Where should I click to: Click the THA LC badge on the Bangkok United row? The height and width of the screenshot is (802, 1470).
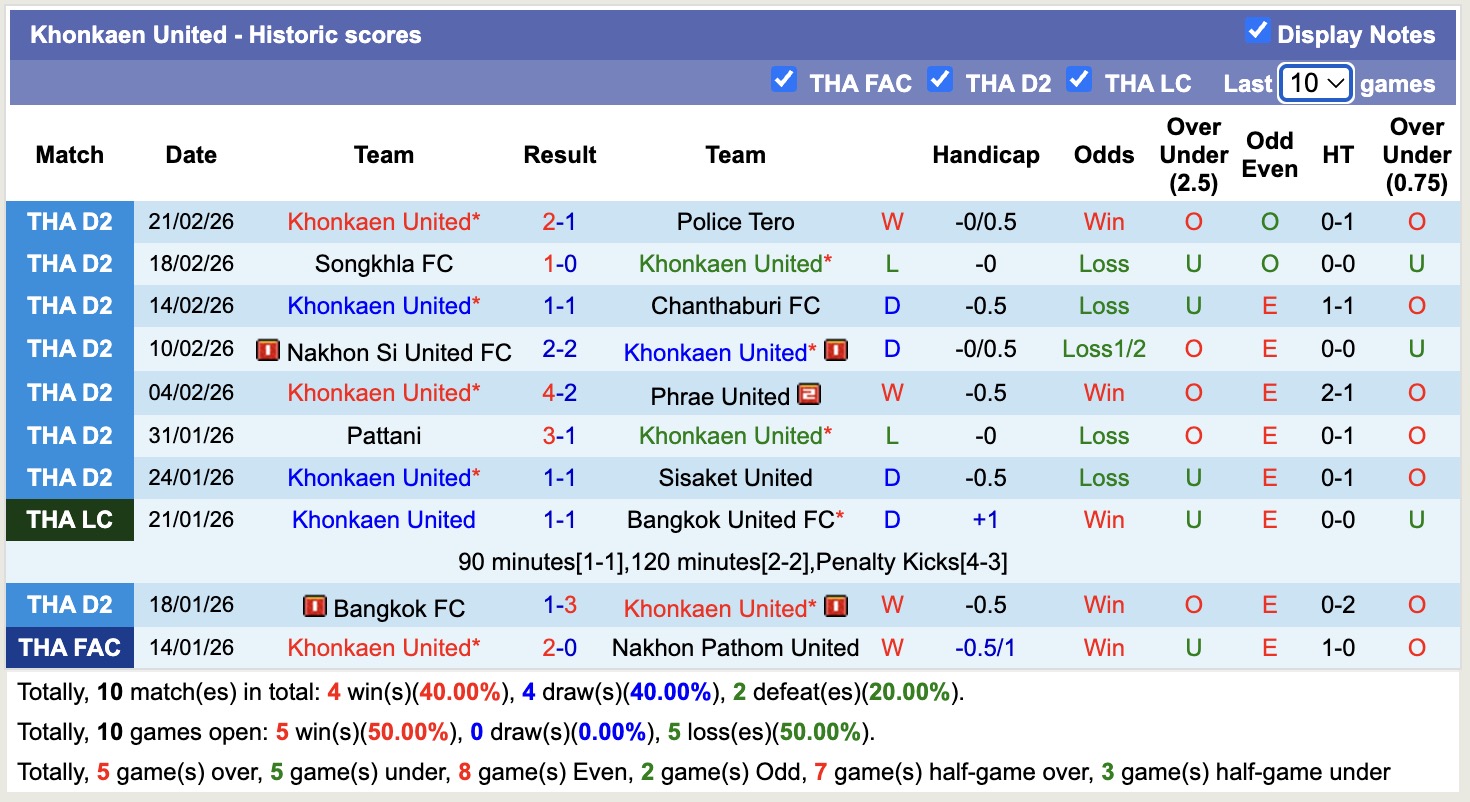point(70,519)
